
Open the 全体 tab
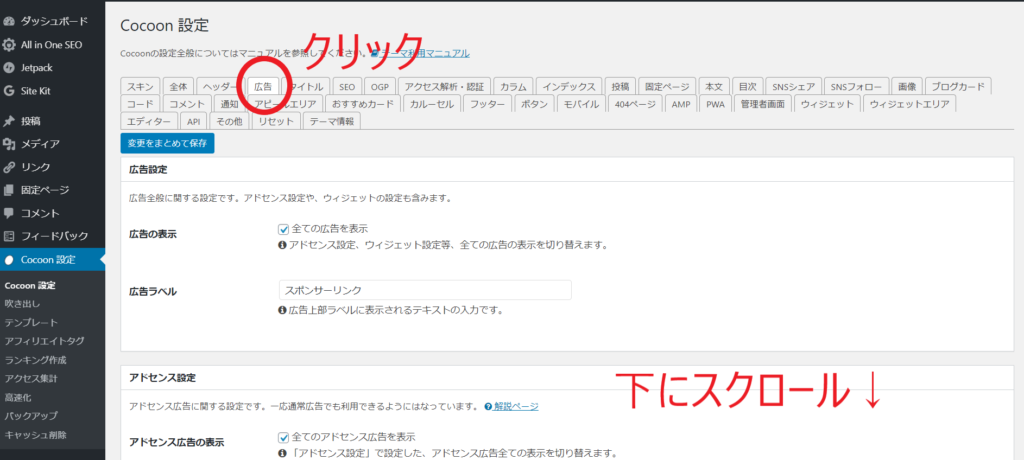[178, 87]
